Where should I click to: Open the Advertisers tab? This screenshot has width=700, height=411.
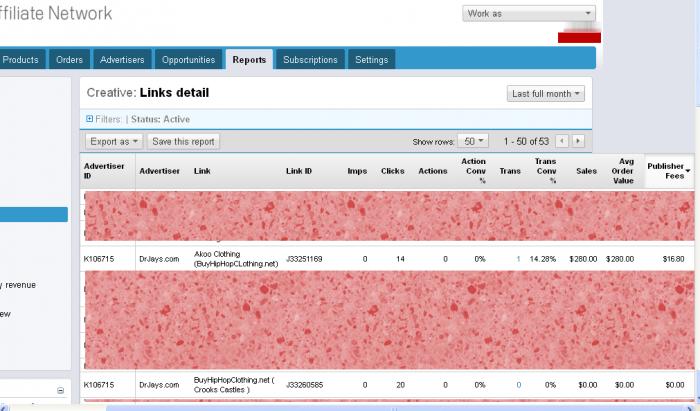122,59
